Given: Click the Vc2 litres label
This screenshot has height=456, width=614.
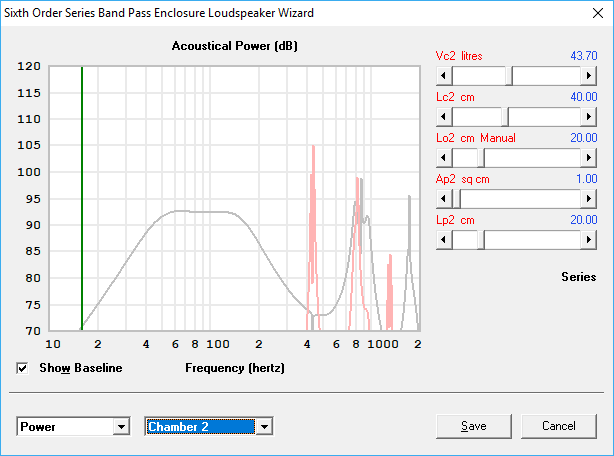Looking at the screenshot, I should pyautogui.click(x=459, y=56).
